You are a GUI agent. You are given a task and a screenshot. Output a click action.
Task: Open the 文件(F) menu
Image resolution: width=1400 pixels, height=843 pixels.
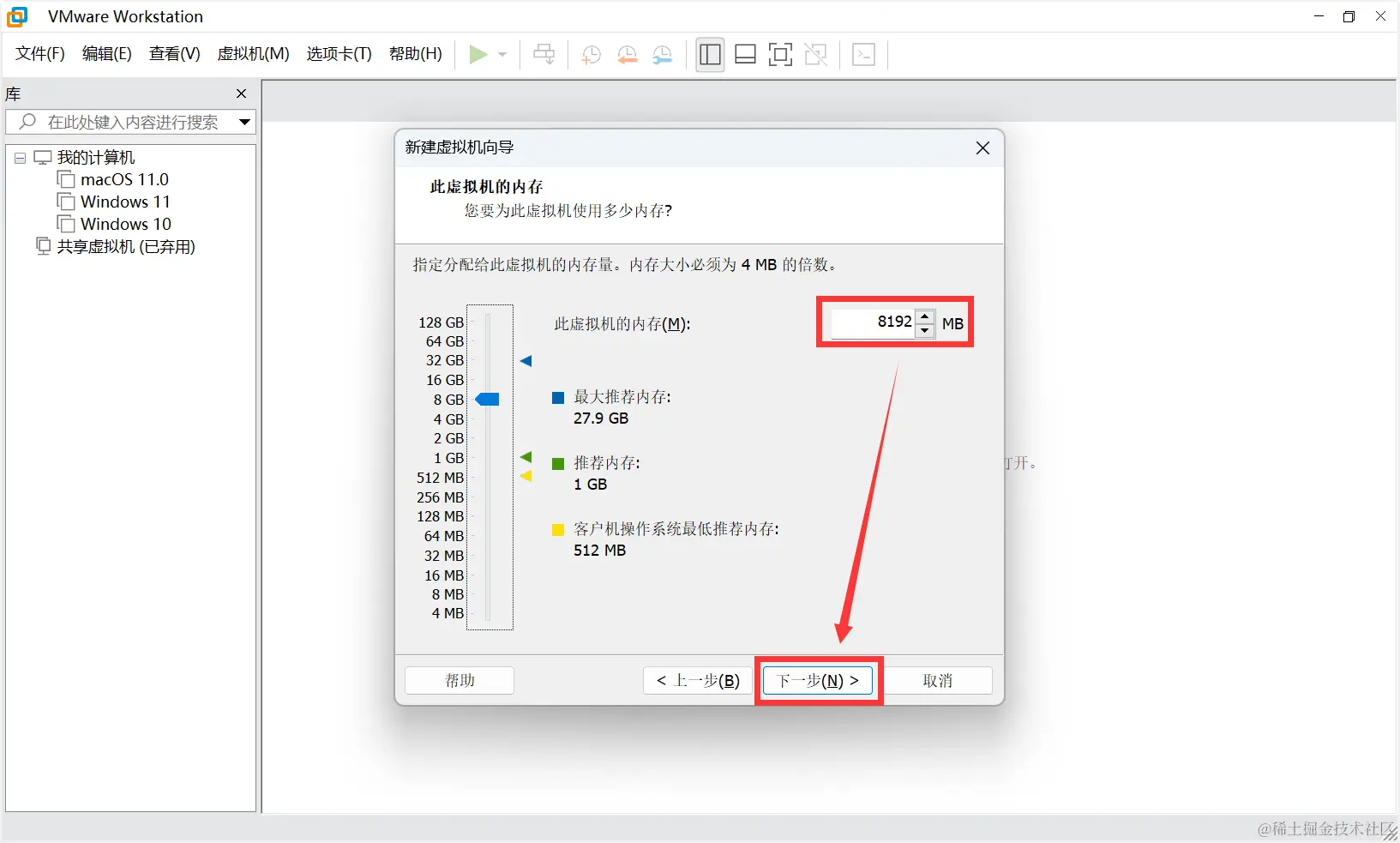(40, 54)
